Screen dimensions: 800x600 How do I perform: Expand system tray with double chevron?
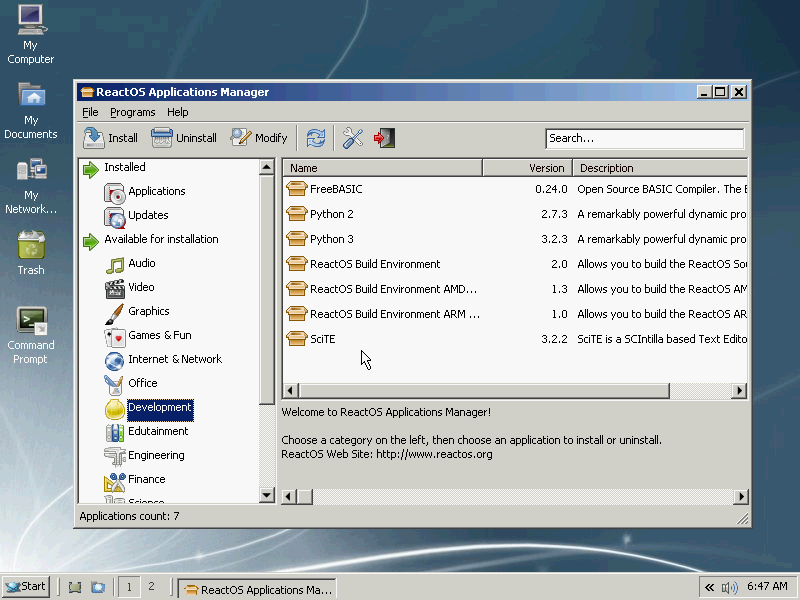click(709, 588)
